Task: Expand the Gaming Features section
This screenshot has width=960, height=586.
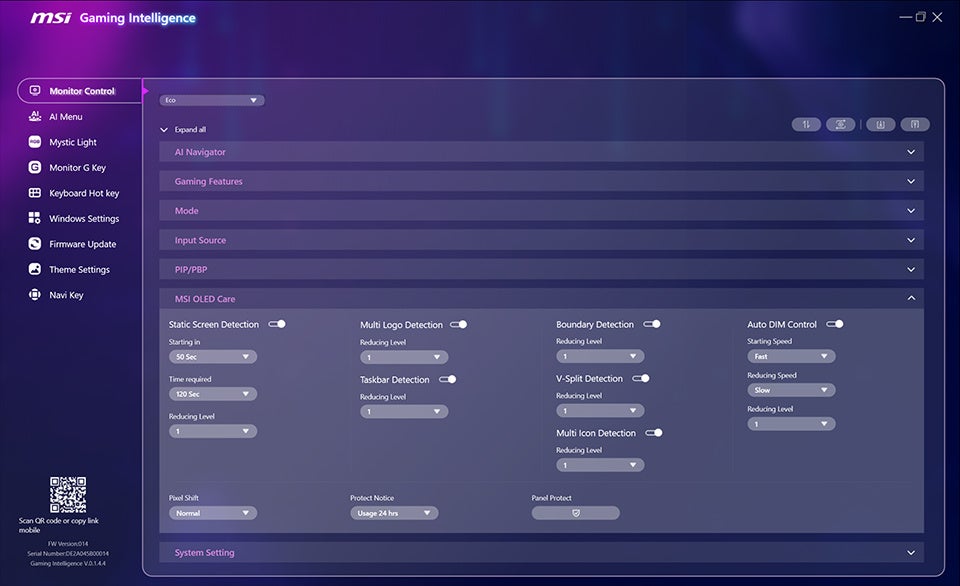Action: [541, 181]
